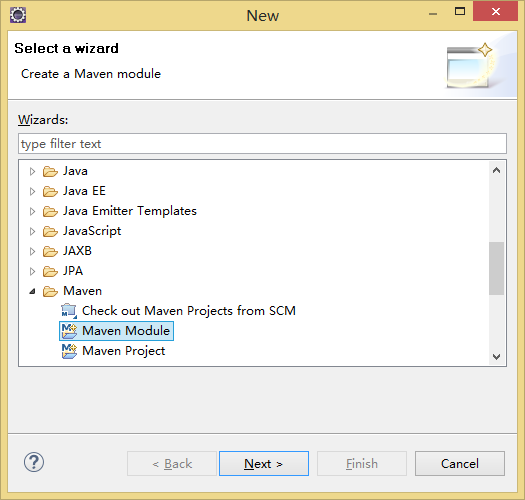Screen dimensions: 525x500
Task: Click the scroll down arrow in wizard list
Action: [x=497, y=357]
